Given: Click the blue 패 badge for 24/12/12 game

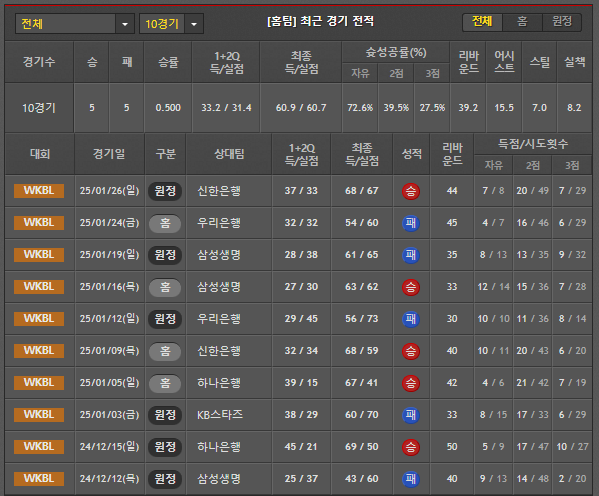Looking at the screenshot, I should point(411,479).
